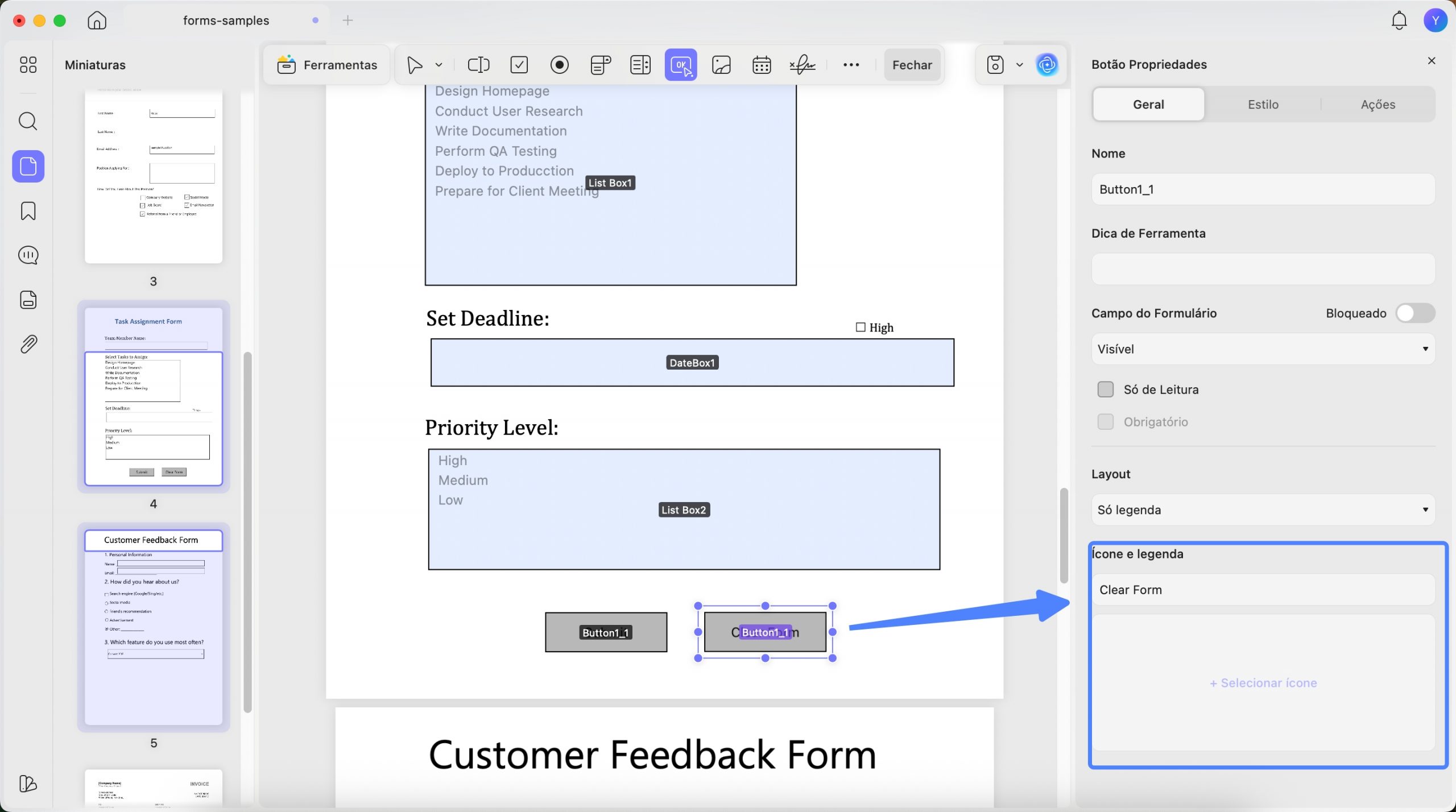
Task: Add an image field tool
Action: [721, 65]
